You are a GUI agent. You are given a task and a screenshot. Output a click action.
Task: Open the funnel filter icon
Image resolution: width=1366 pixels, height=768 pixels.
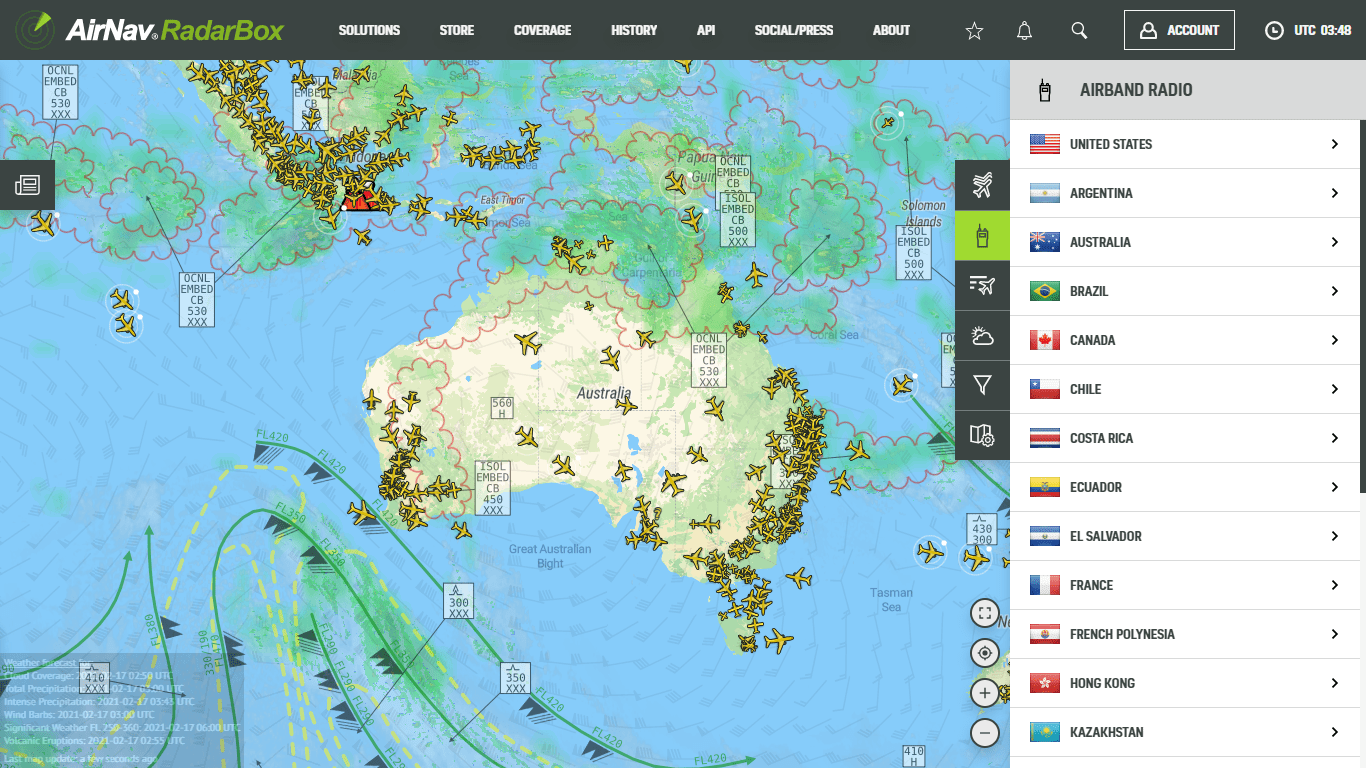[x=982, y=385]
